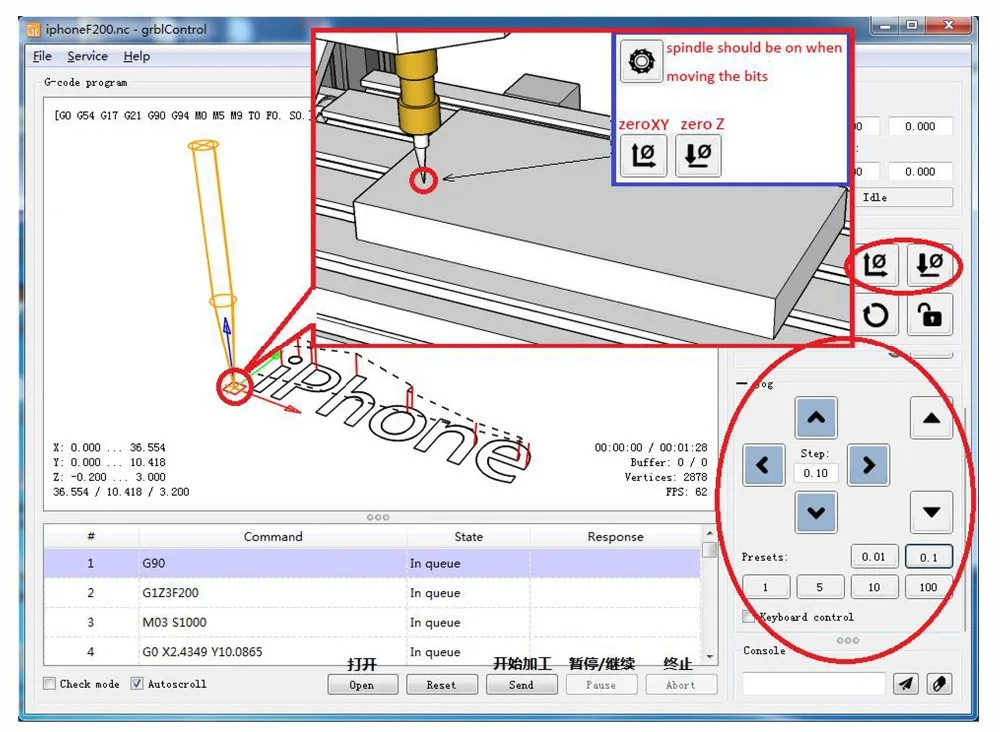1000x732 pixels.
Task: Click the State column header
Action: (x=468, y=536)
